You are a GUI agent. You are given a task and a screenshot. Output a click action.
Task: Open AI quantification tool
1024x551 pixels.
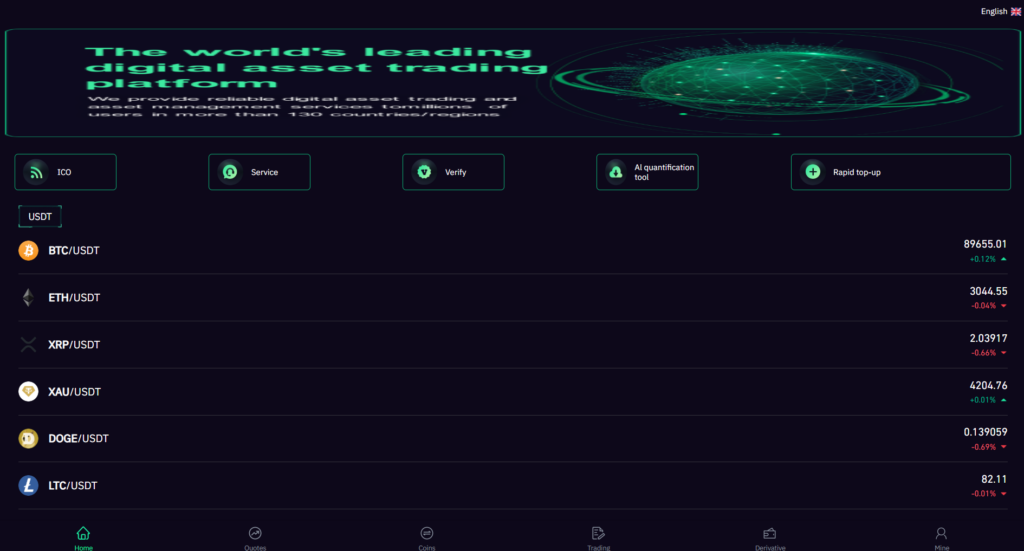point(647,172)
